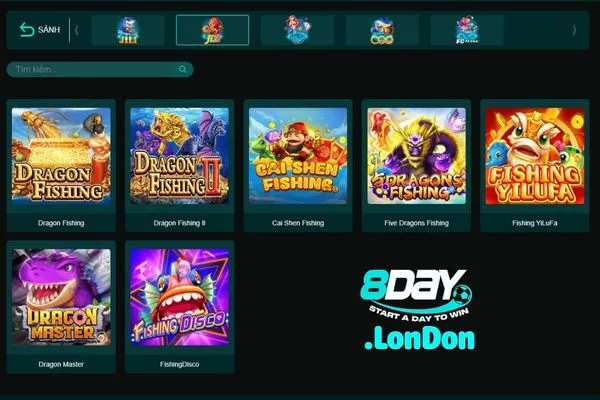Open the CQ9 provider tab
This screenshot has height=400, width=600.
point(382,30)
